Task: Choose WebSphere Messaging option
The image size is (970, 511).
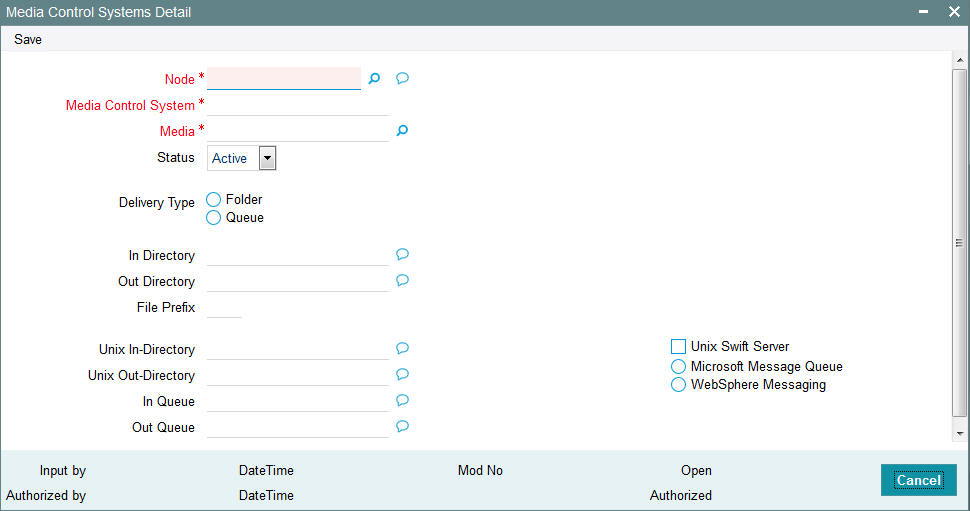Action: pos(679,385)
